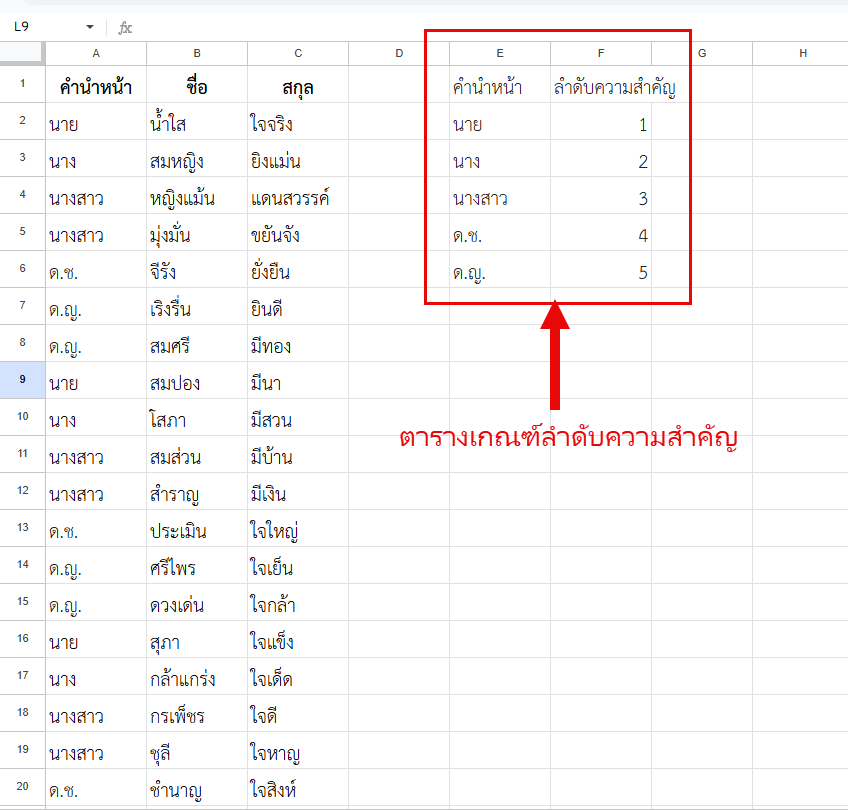The image size is (848, 810).
Task: Click cell ยิงแม่น
Action: click(298, 159)
